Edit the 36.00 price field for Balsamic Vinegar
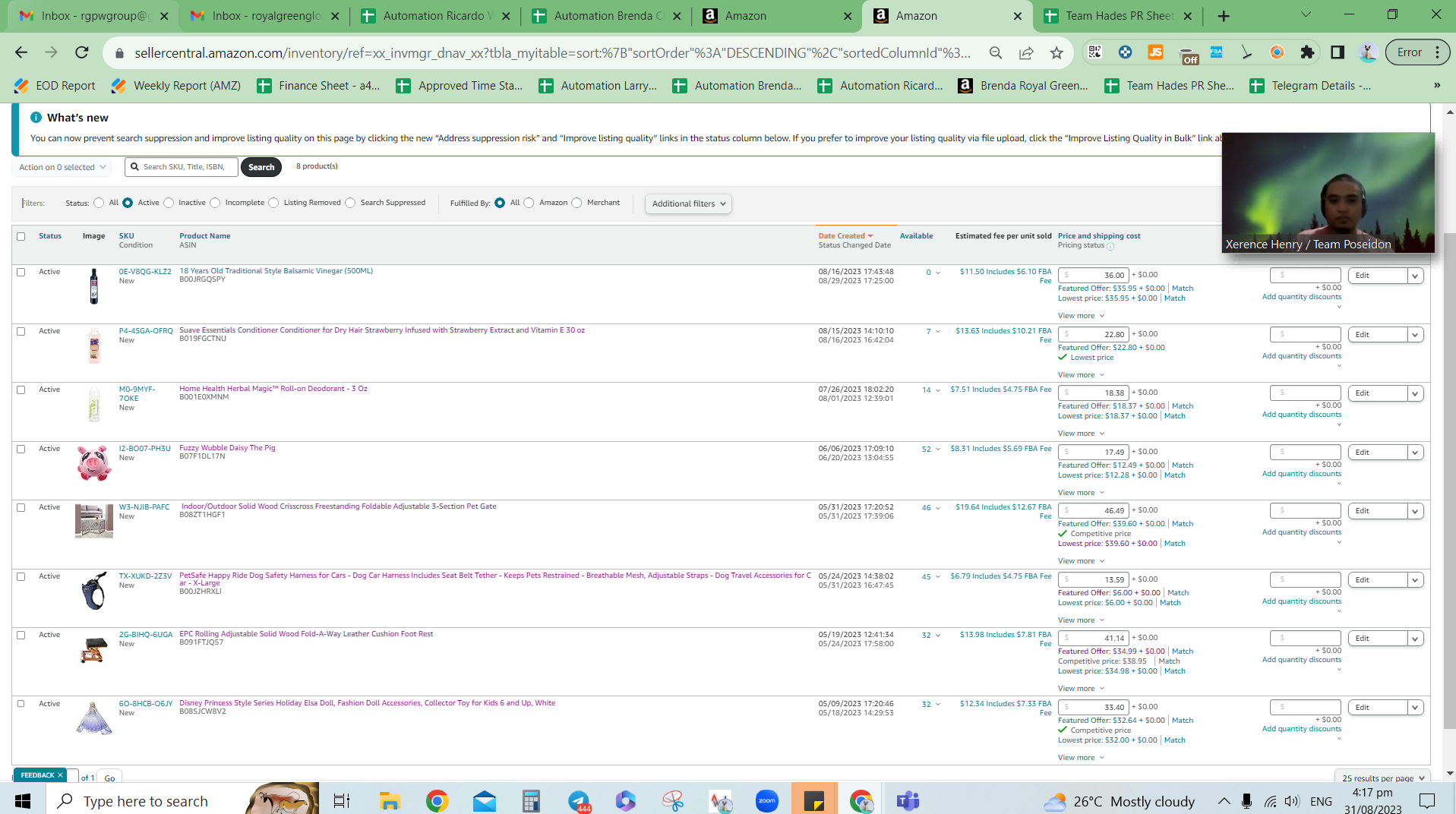 1093,275
